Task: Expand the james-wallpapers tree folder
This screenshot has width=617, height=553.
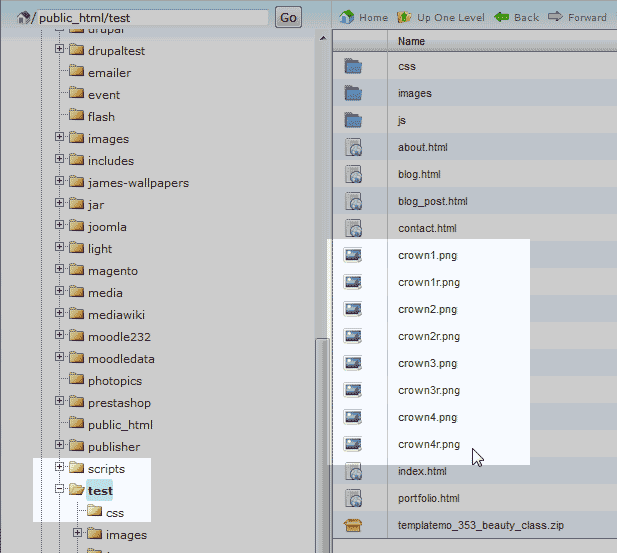Action: [x=59, y=181]
